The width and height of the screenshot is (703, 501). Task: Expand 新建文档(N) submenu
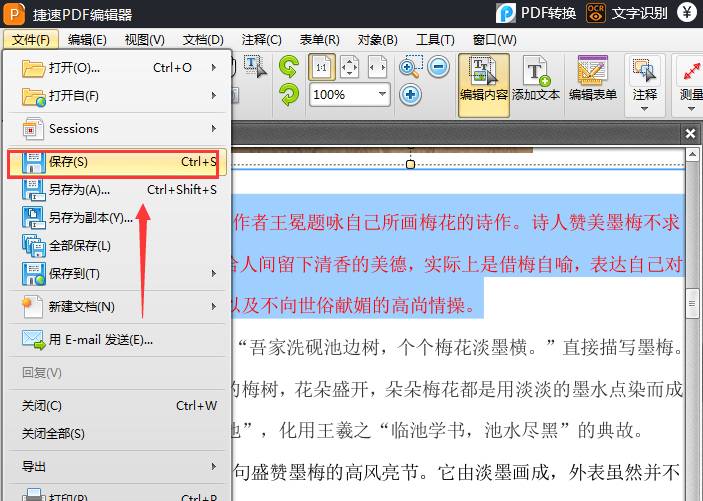(x=117, y=307)
